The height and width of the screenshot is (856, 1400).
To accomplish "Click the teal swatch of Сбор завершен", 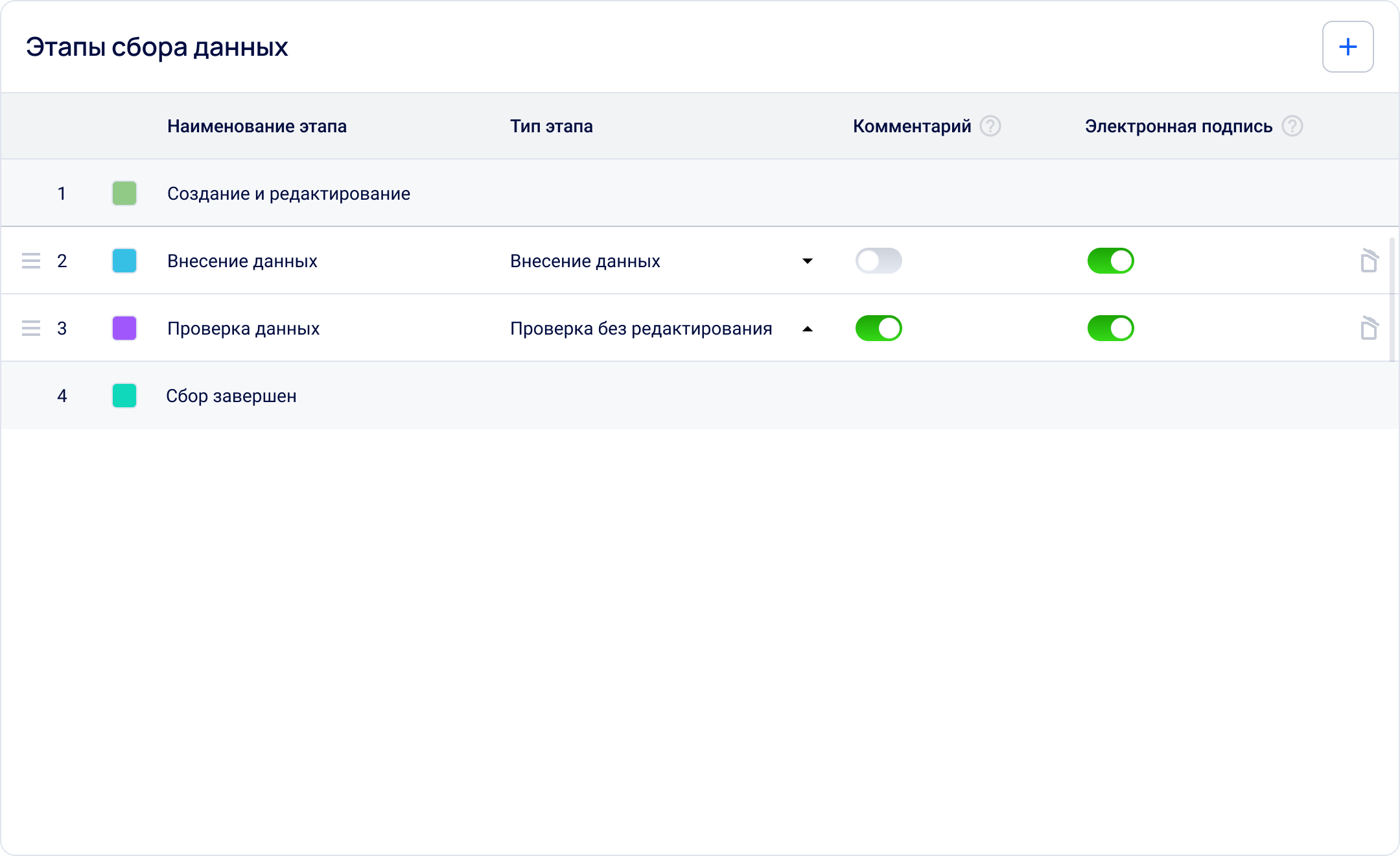I will (124, 396).
